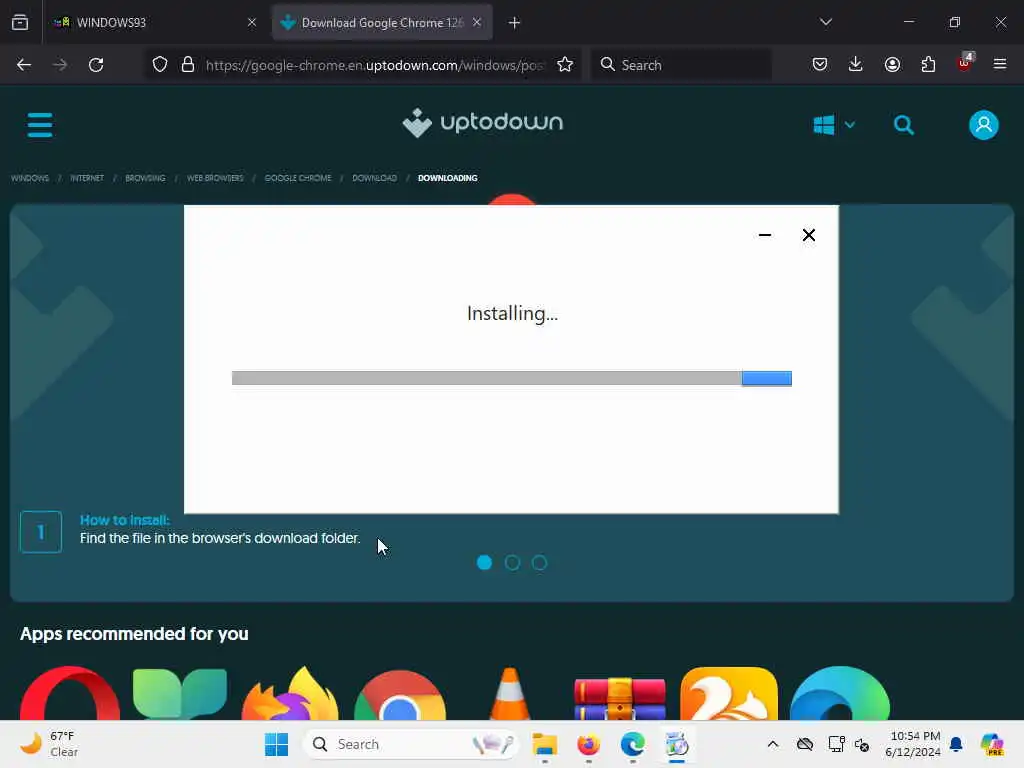Go to WEB BROWSERS breadcrumb link
Screen dimensions: 1024x768
(x=215, y=178)
